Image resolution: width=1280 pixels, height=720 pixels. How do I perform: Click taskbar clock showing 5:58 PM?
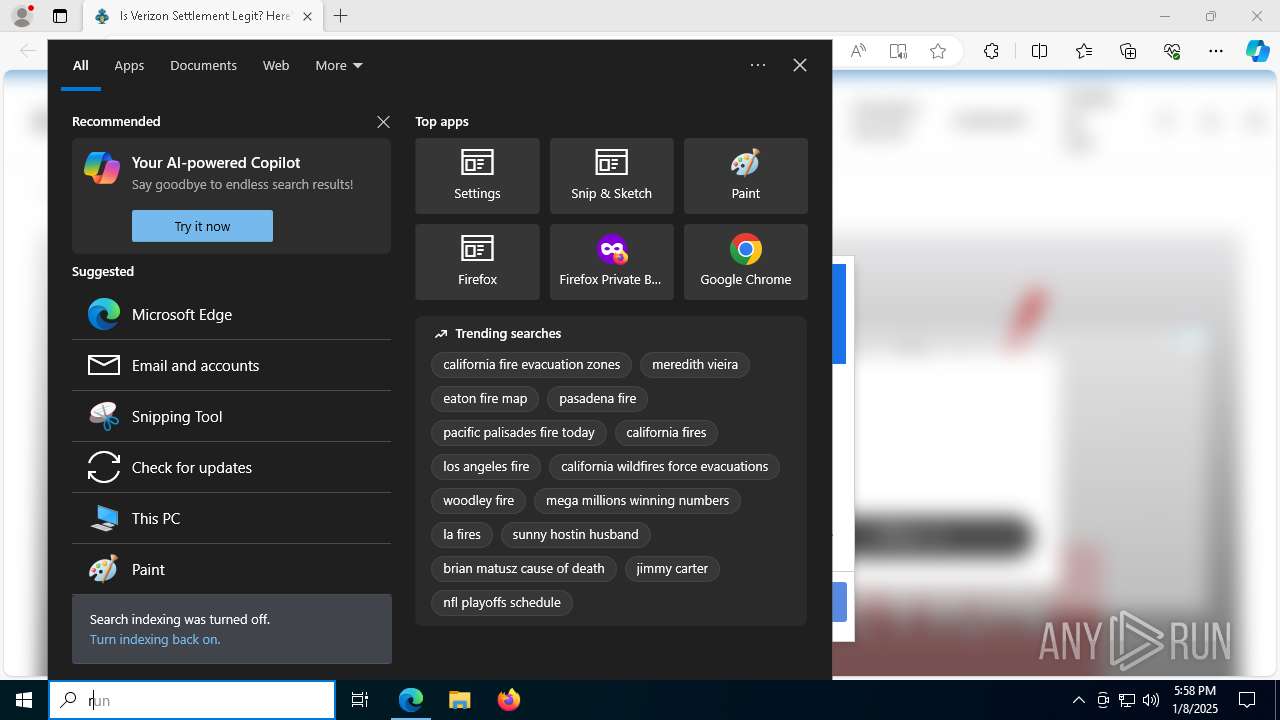(x=1195, y=700)
